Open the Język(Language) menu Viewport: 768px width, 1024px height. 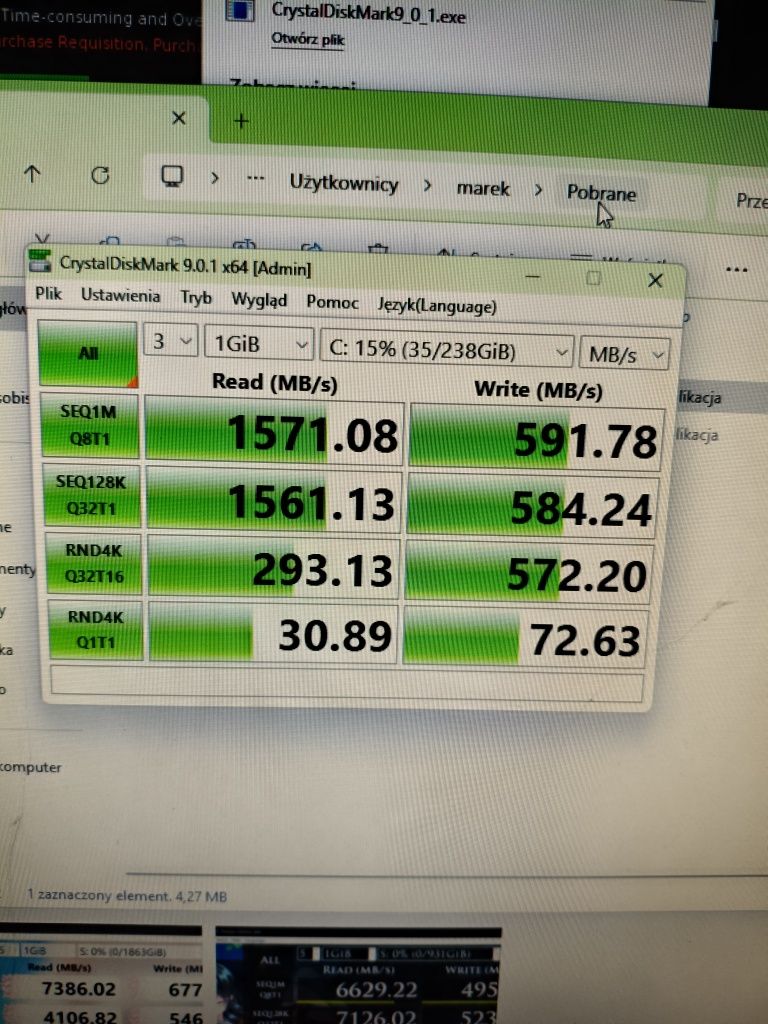436,306
